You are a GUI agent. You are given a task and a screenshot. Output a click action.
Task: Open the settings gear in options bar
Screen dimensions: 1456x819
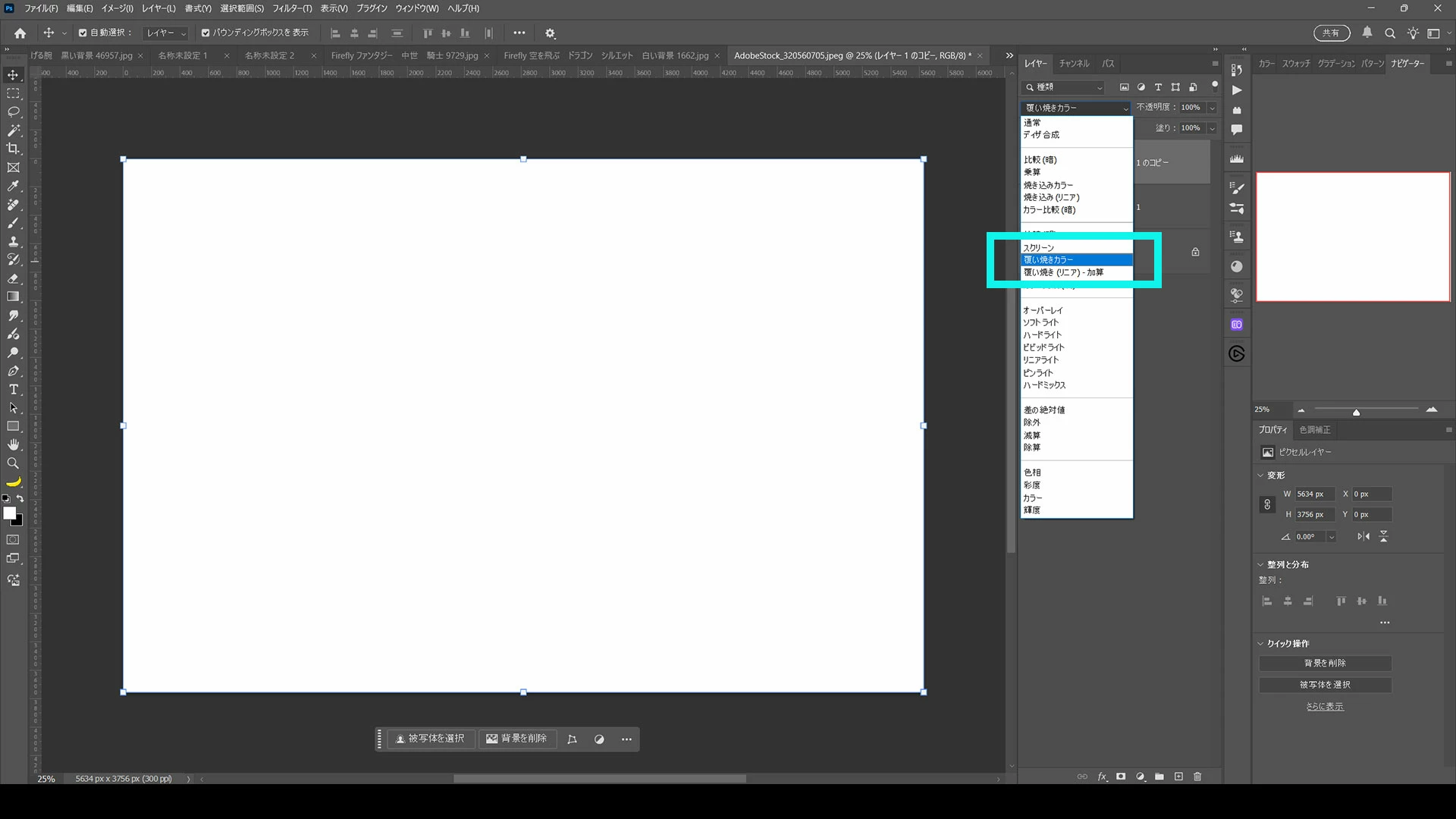(x=551, y=33)
